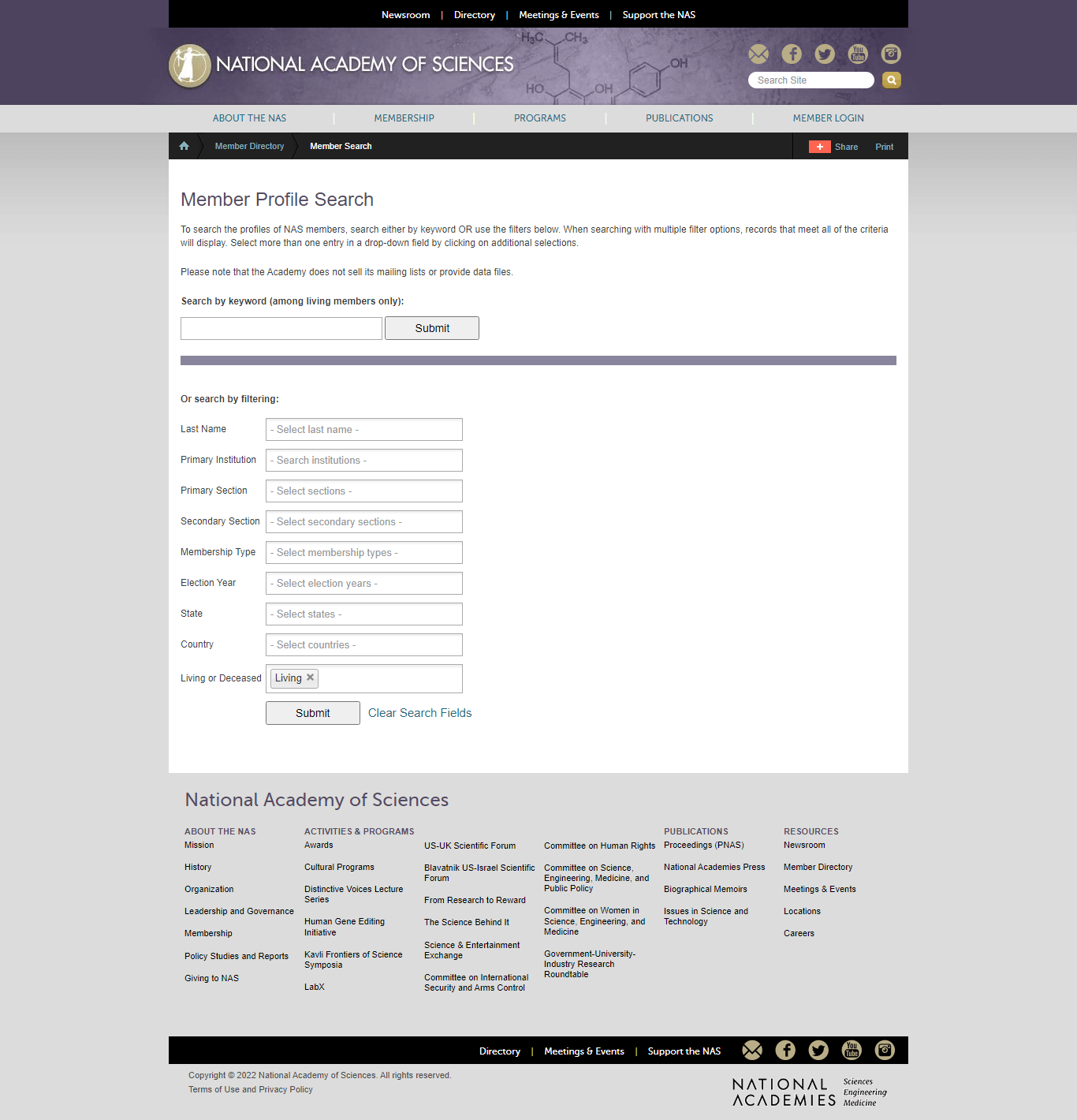
Task: Submit the keyword search
Action: tap(432, 328)
